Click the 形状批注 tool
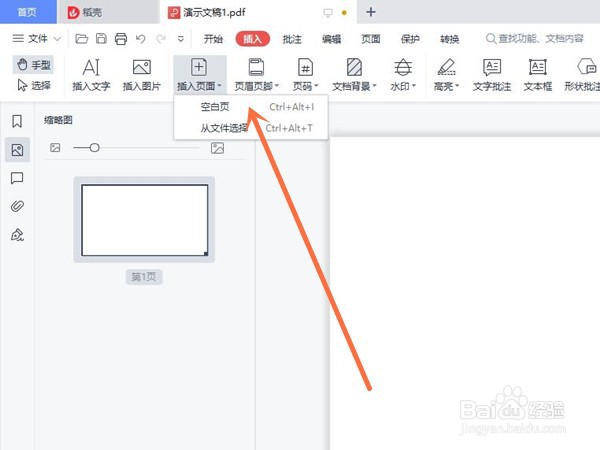 pos(582,75)
